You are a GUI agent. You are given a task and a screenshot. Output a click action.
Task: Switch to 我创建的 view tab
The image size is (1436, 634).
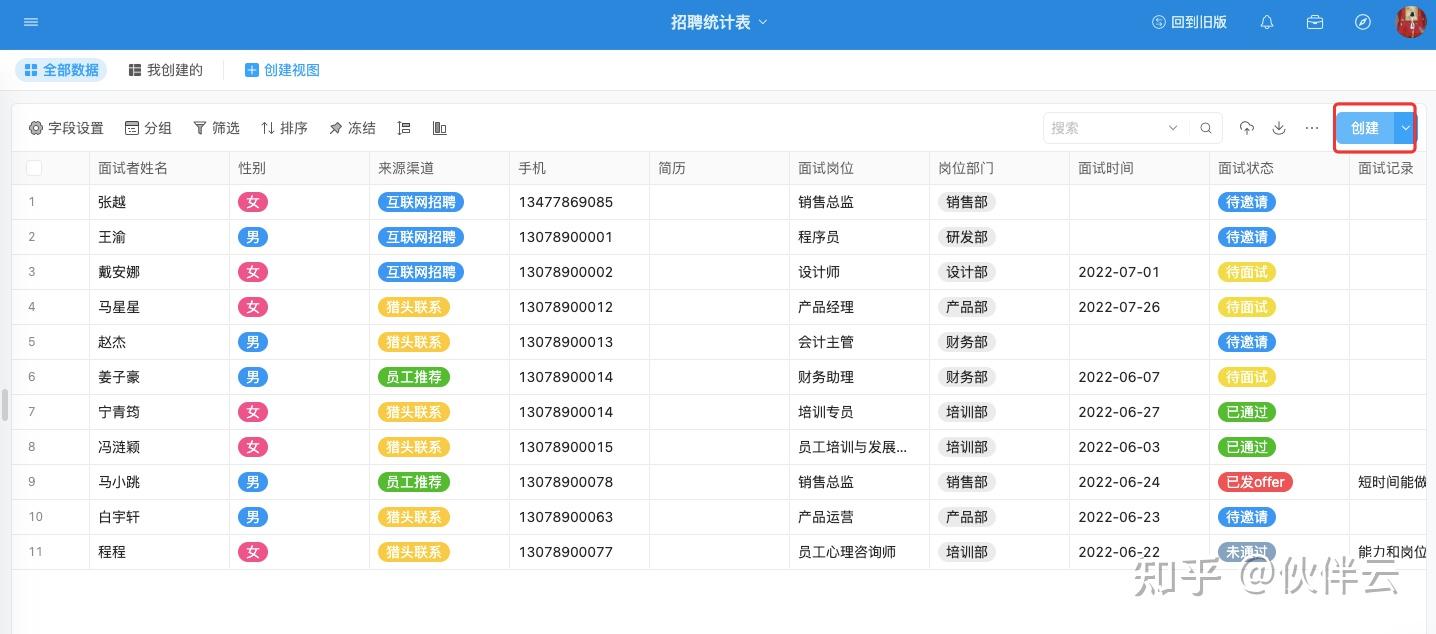[x=165, y=70]
